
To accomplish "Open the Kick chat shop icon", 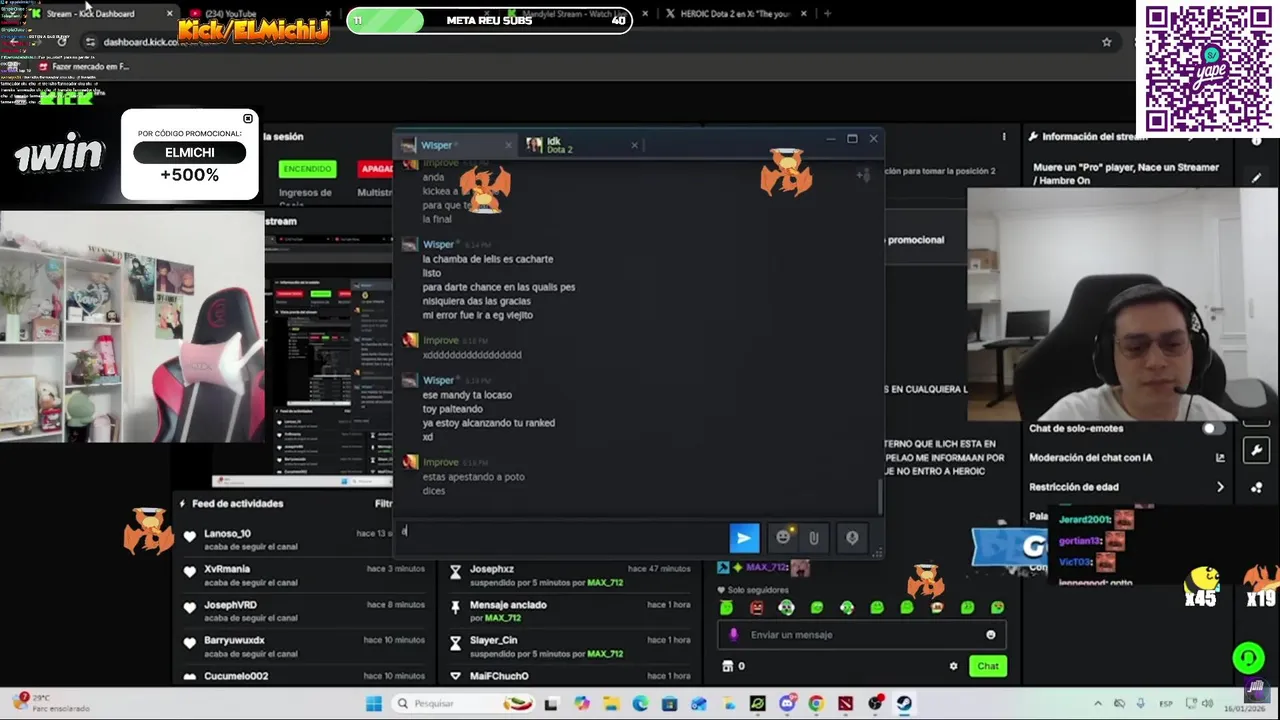I will pyautogui.click(x=728, y=666).
